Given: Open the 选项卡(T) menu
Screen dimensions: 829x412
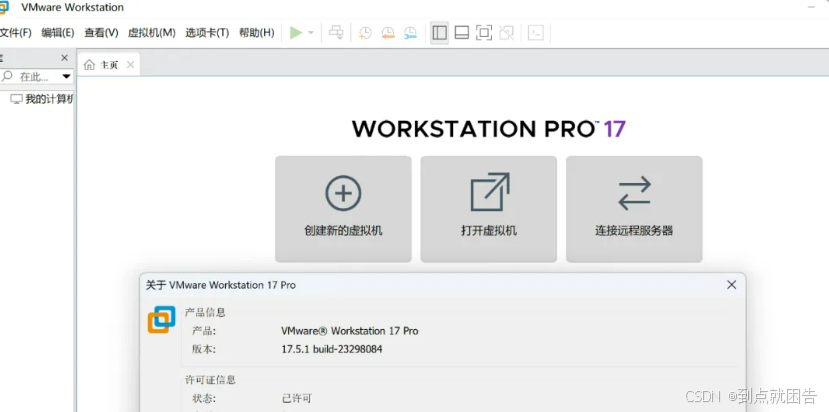Looking at the screenshot, I should coord(207,33).
